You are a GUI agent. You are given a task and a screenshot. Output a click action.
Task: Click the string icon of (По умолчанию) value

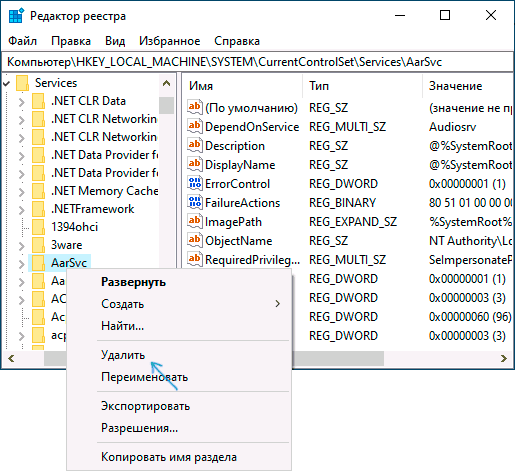tap(195, 107)
